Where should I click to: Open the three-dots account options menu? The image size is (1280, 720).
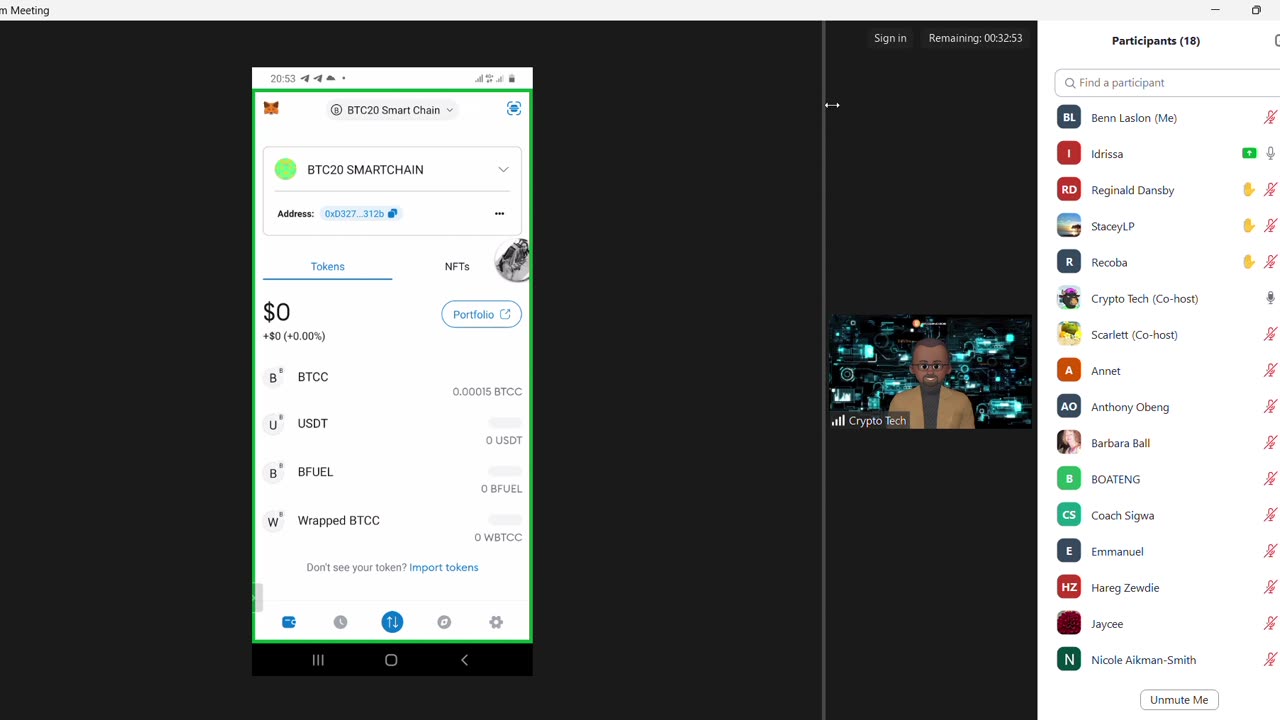(499, 213)
